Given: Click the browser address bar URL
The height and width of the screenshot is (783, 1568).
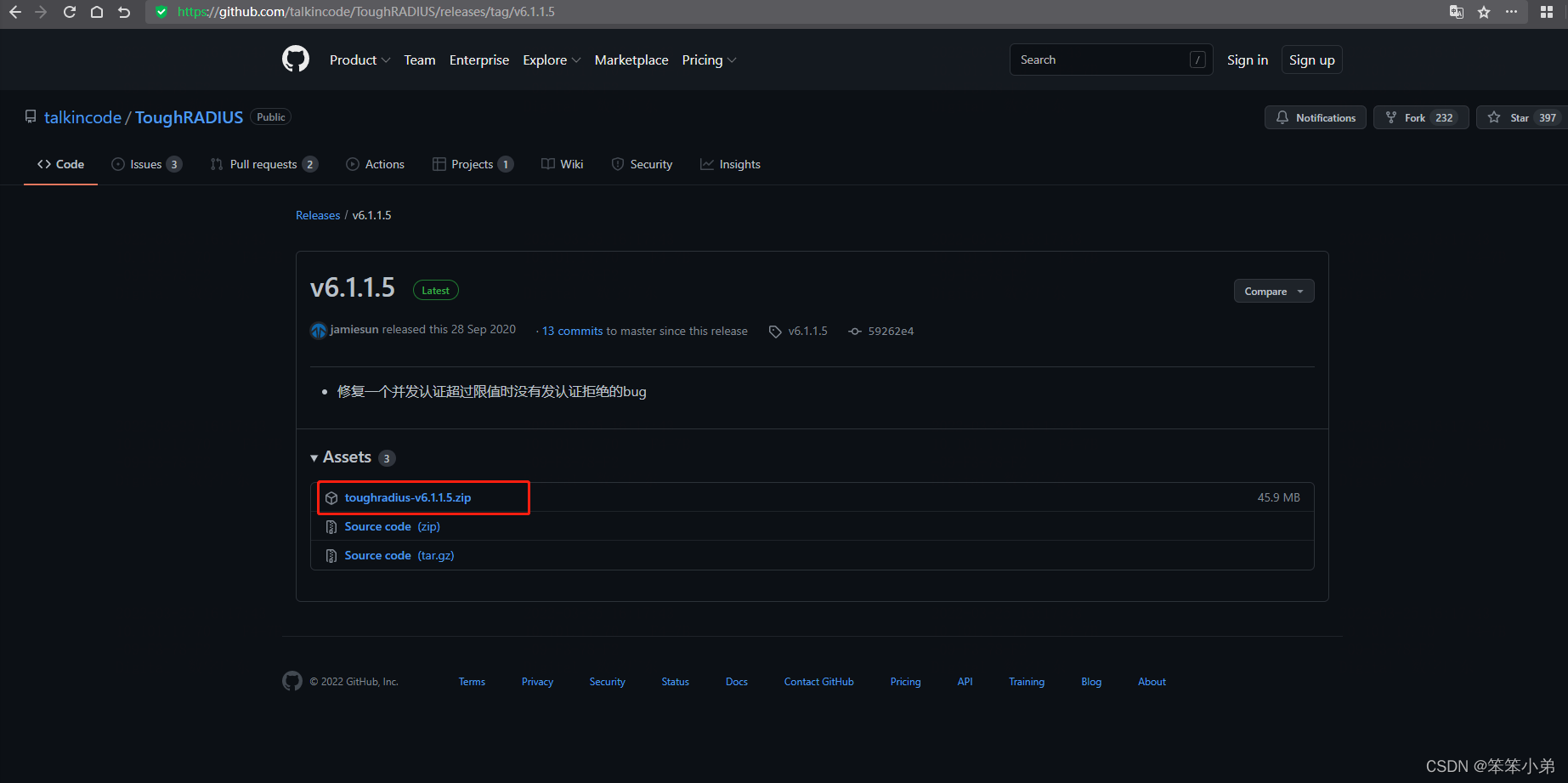Looking at the screenshot, I should pos(366,12).
